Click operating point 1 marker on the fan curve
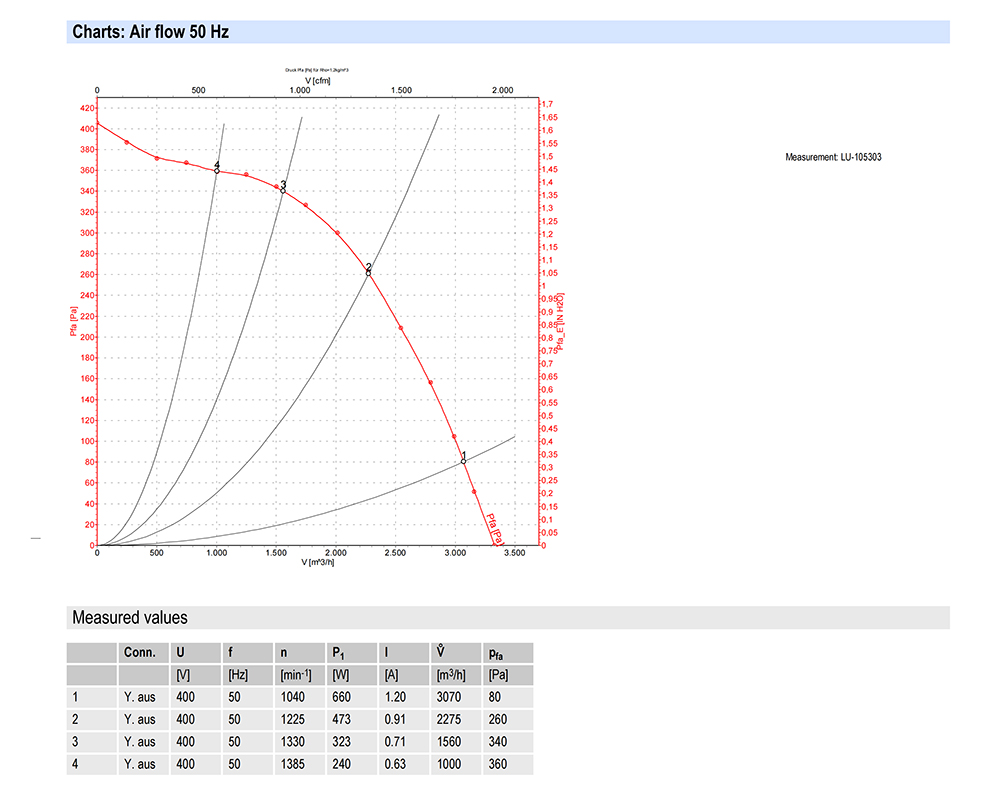 [463, 461]
